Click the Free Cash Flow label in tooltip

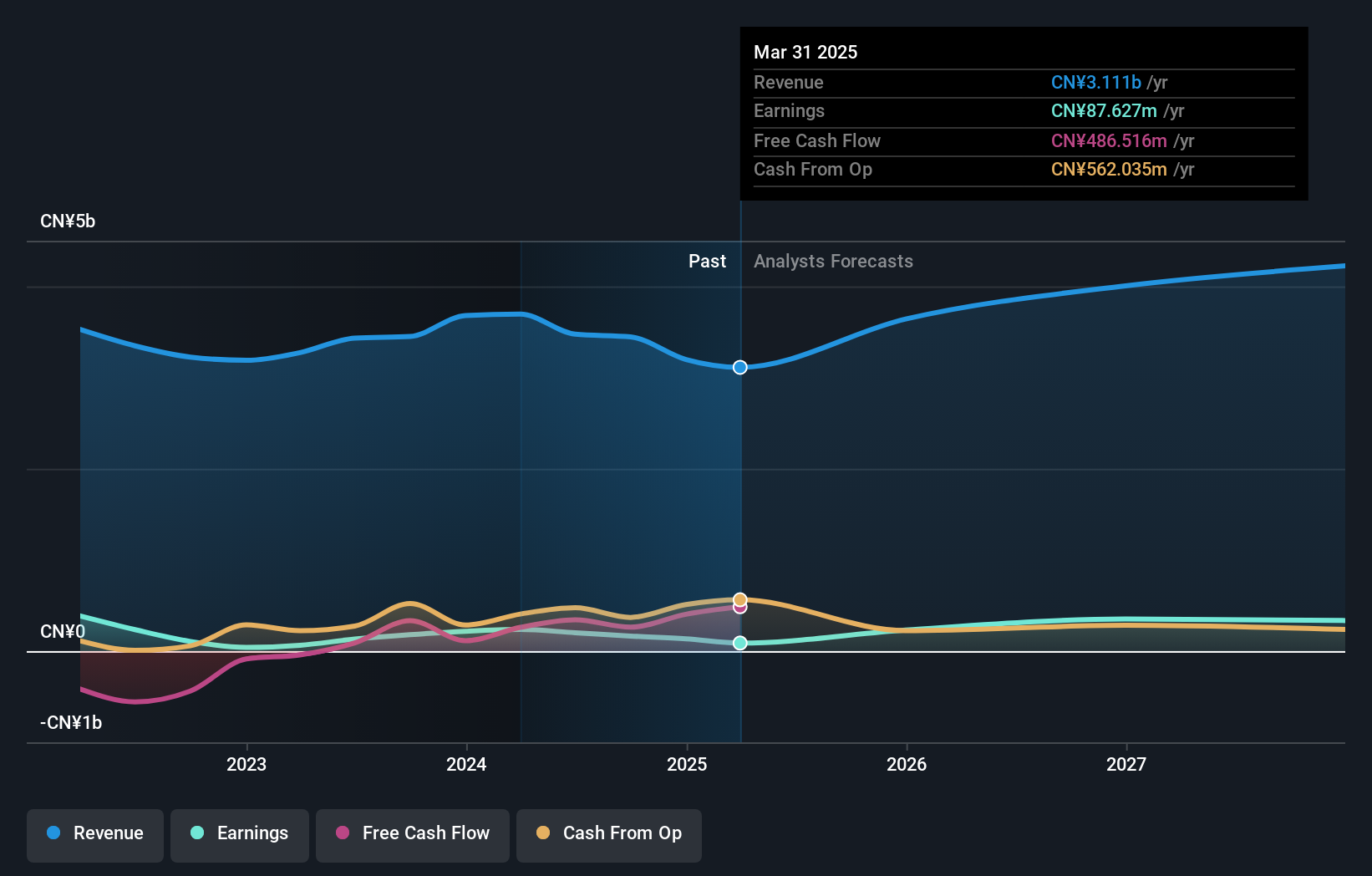(817, 141)
